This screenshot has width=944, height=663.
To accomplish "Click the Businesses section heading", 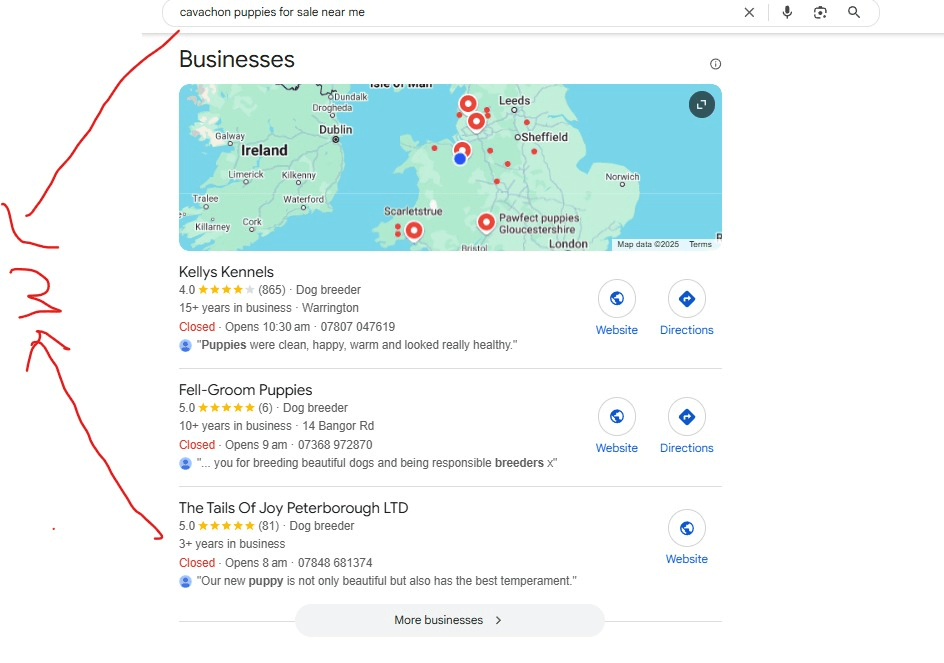I will click(237, 59).
